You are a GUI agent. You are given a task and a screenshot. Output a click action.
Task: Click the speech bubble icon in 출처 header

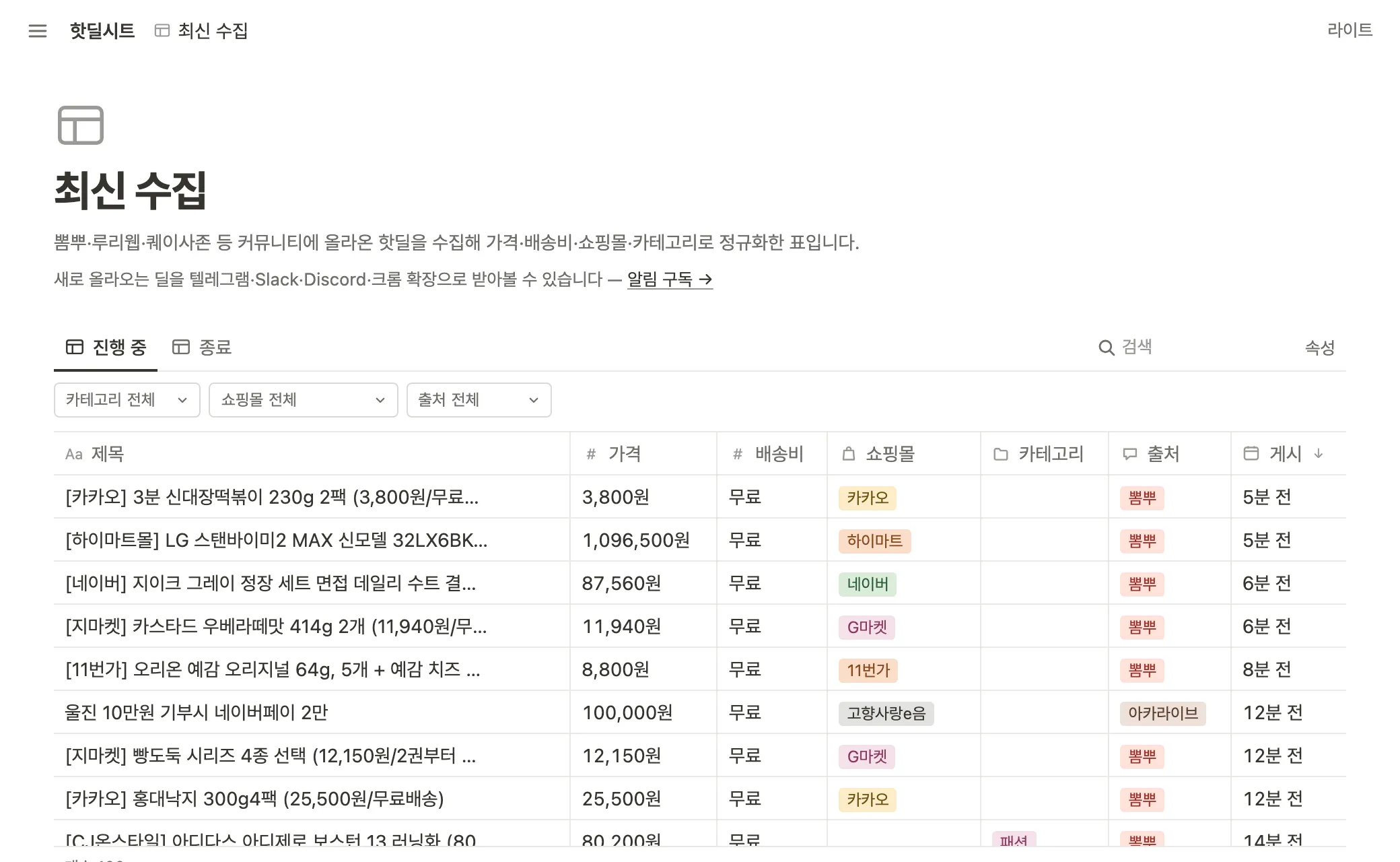1129,455
